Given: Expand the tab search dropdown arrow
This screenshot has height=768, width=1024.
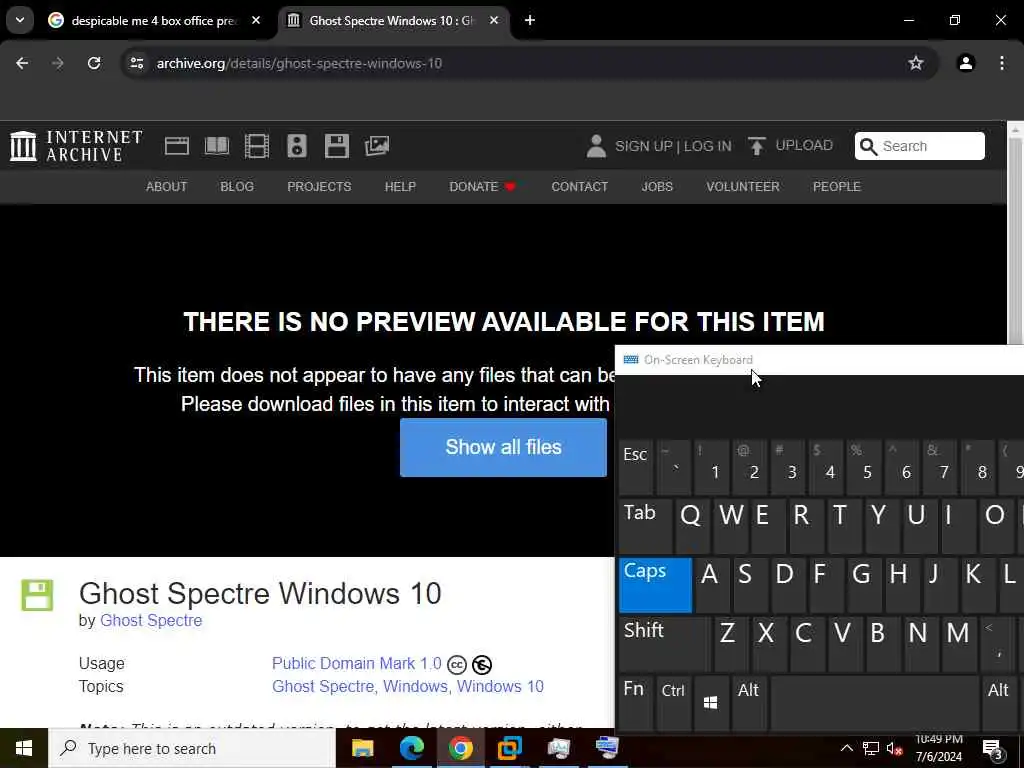Looking at the screenshot, I should click(20, 20).
